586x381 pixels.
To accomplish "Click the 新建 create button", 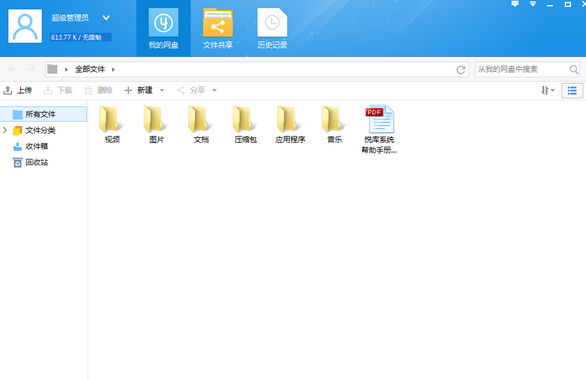I will [x=138, y=90].
